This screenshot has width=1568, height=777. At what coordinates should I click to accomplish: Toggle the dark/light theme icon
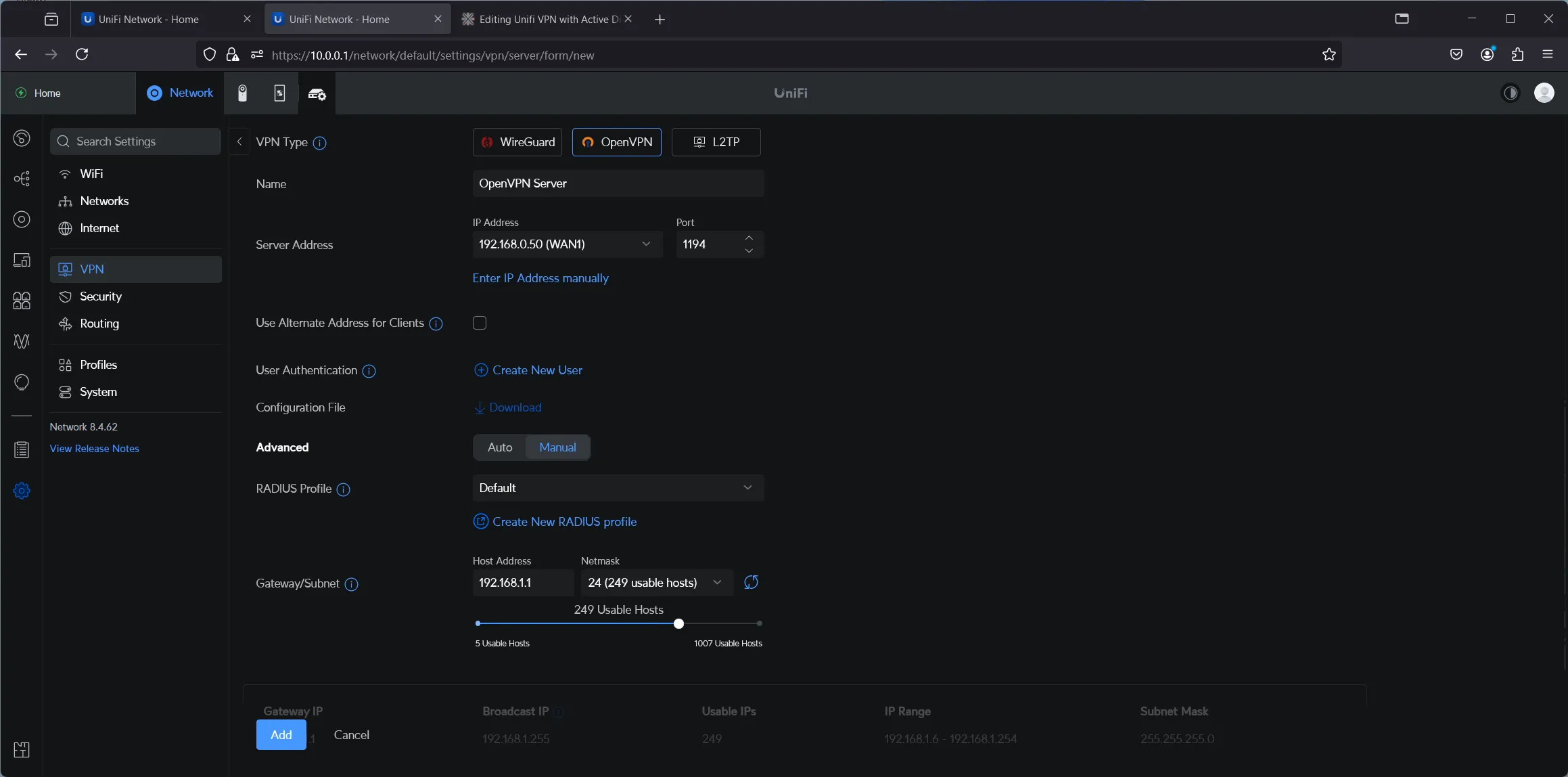tap(1511, 93)
